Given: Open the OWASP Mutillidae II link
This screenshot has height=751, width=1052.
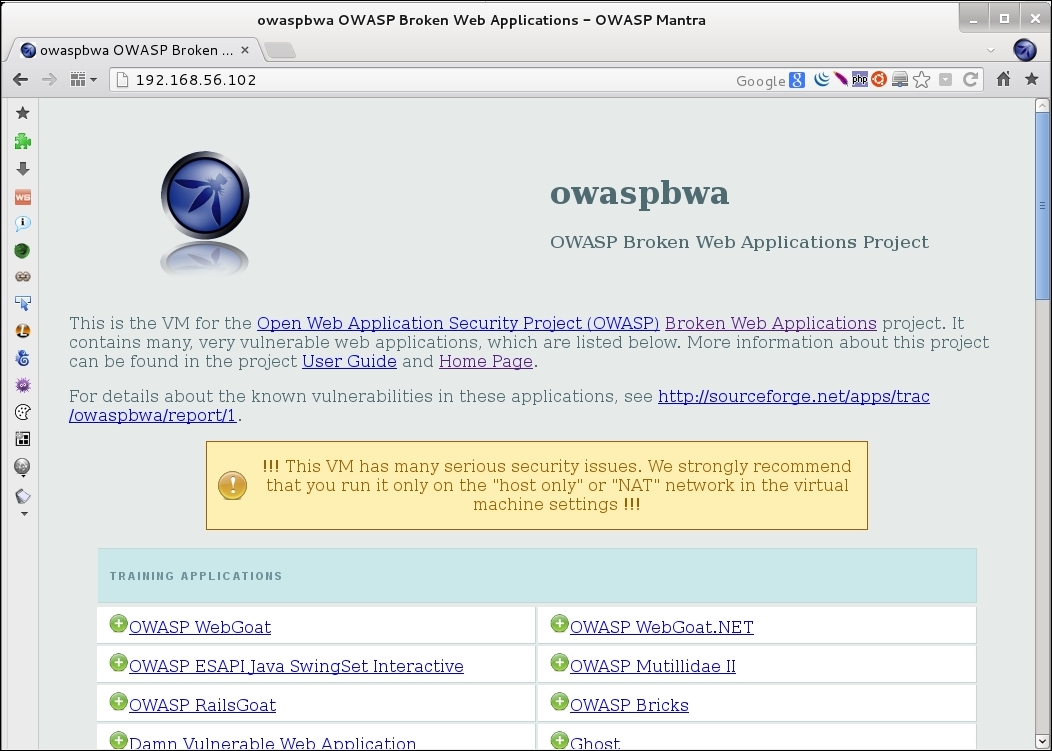Looking at the screenshot, I should coord(653,666).
